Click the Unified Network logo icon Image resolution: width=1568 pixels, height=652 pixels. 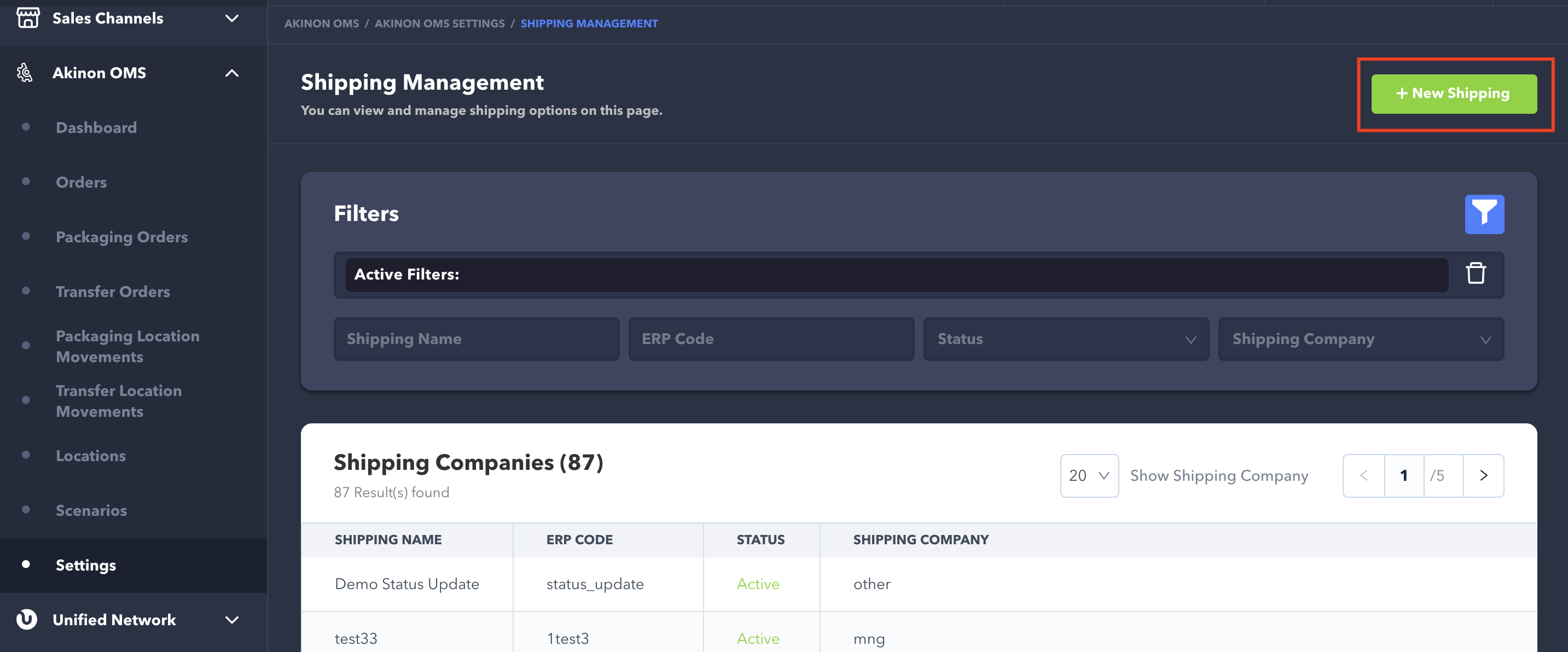coord(27,619)
